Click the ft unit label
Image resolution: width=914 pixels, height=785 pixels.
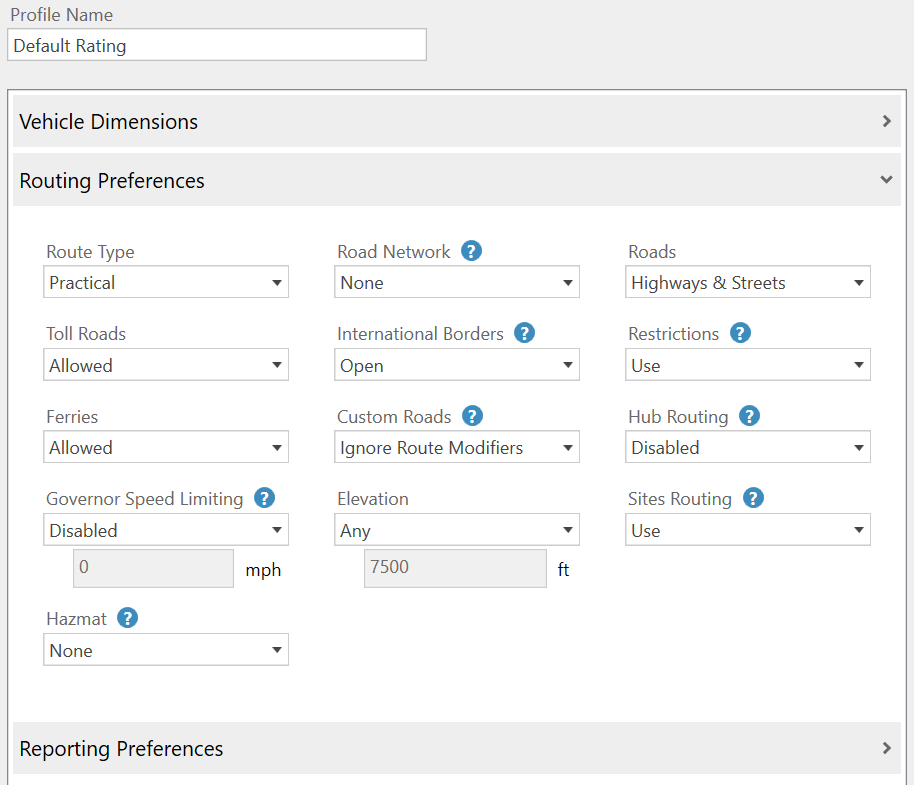click(563, 569)
